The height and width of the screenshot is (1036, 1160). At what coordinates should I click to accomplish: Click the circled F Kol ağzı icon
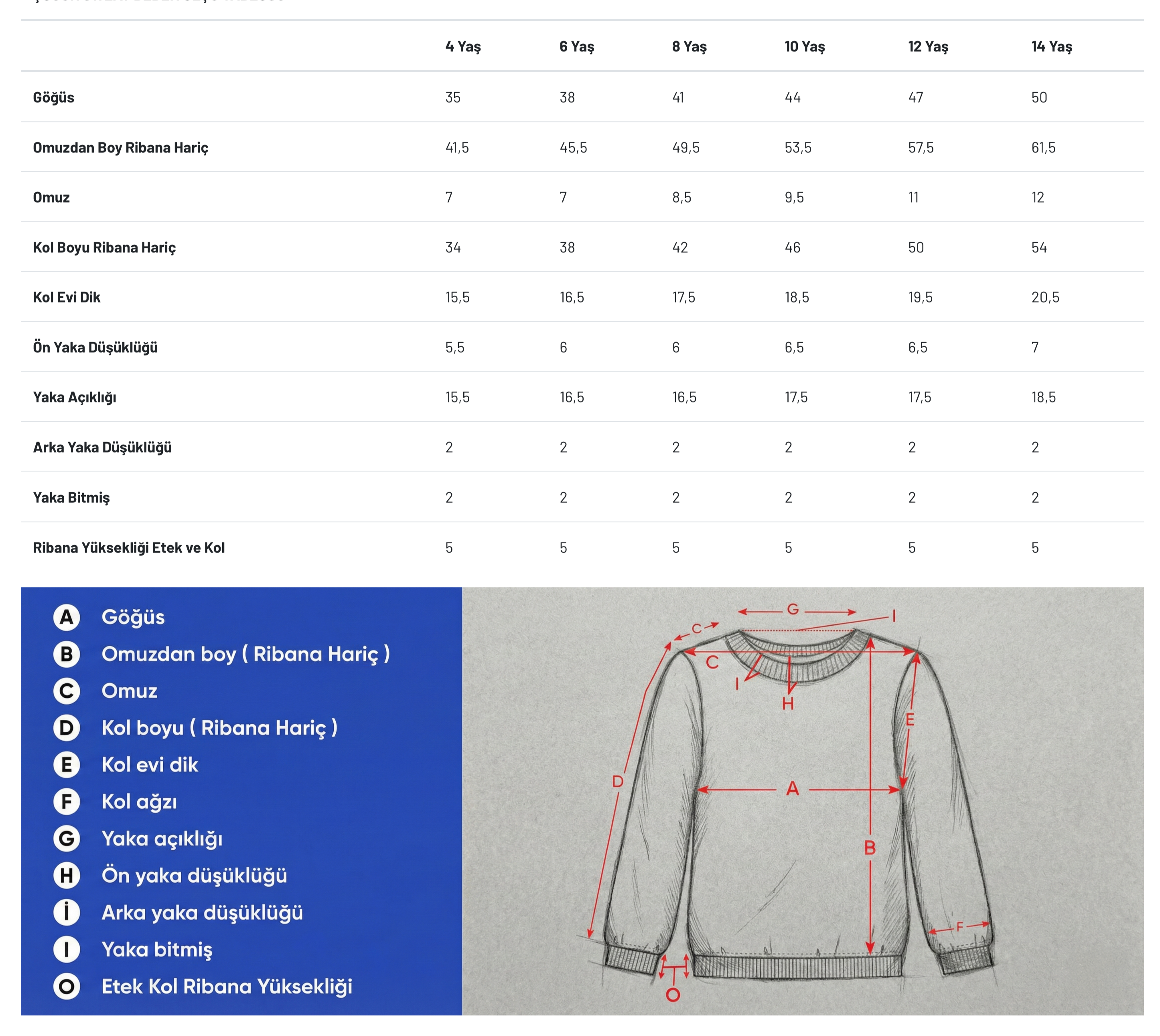[67, 802]
